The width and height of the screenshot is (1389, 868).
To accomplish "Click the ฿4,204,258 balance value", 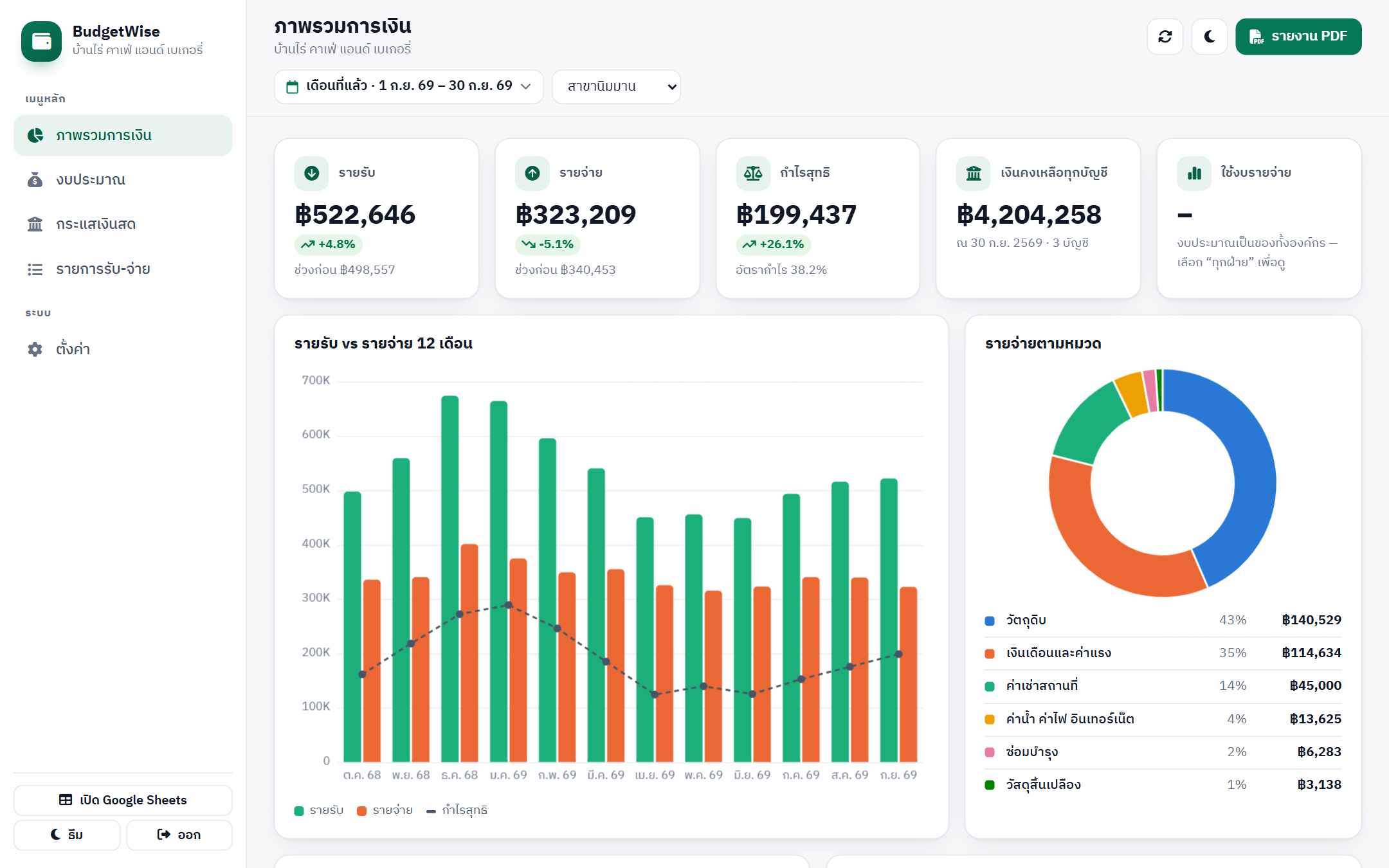I will pyautogui.click(x=1029, y=214).
